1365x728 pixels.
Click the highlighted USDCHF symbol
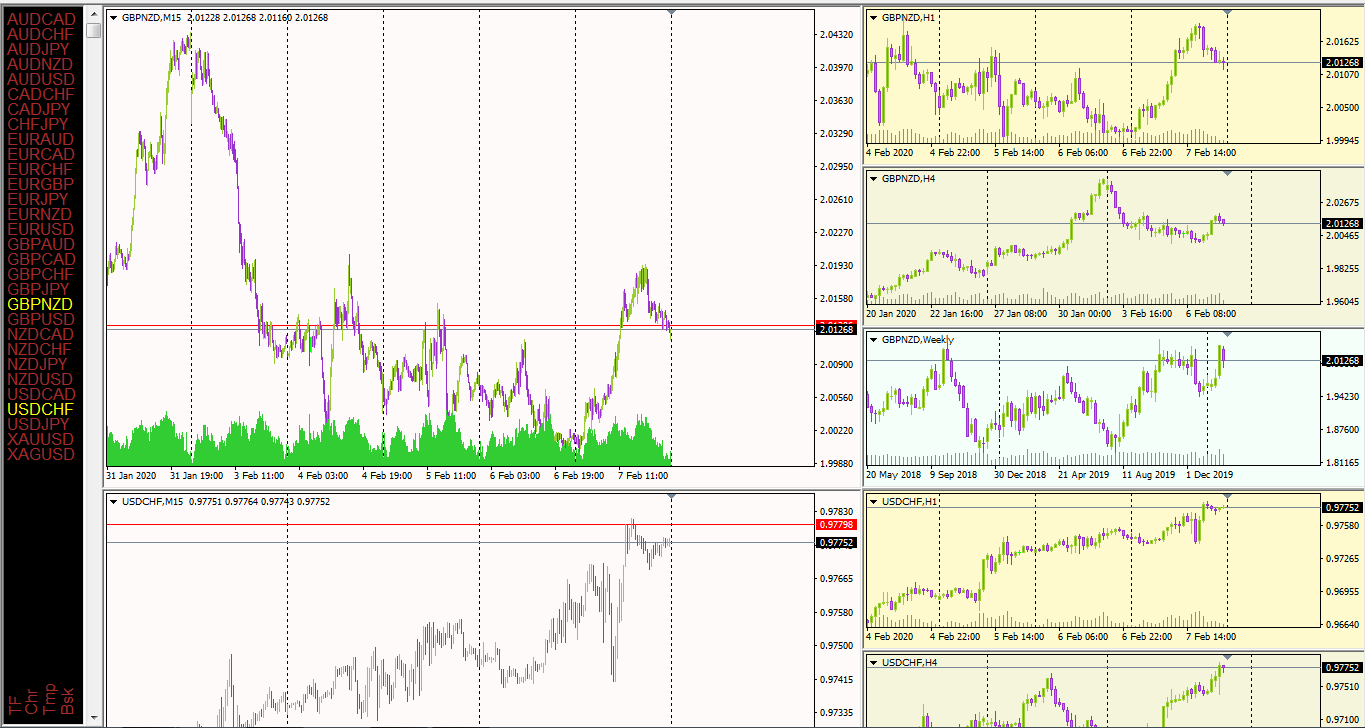point(41,409)
